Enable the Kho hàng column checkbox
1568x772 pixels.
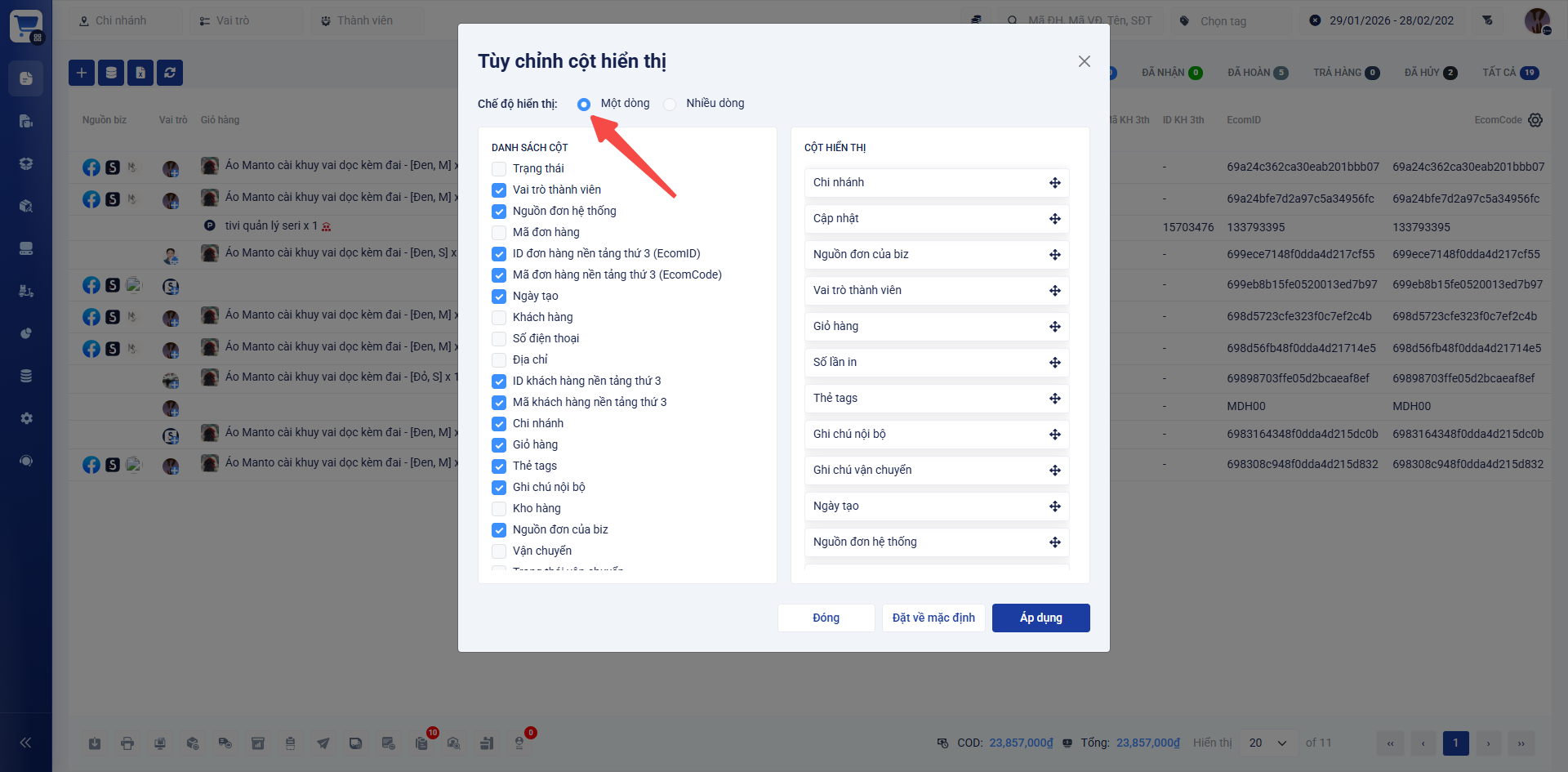(x=499, y=509)
